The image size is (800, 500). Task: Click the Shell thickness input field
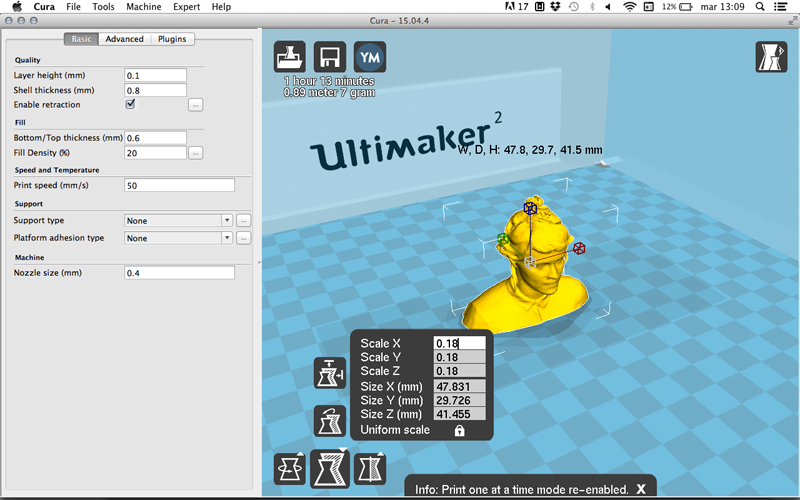[x=156, y=90]
